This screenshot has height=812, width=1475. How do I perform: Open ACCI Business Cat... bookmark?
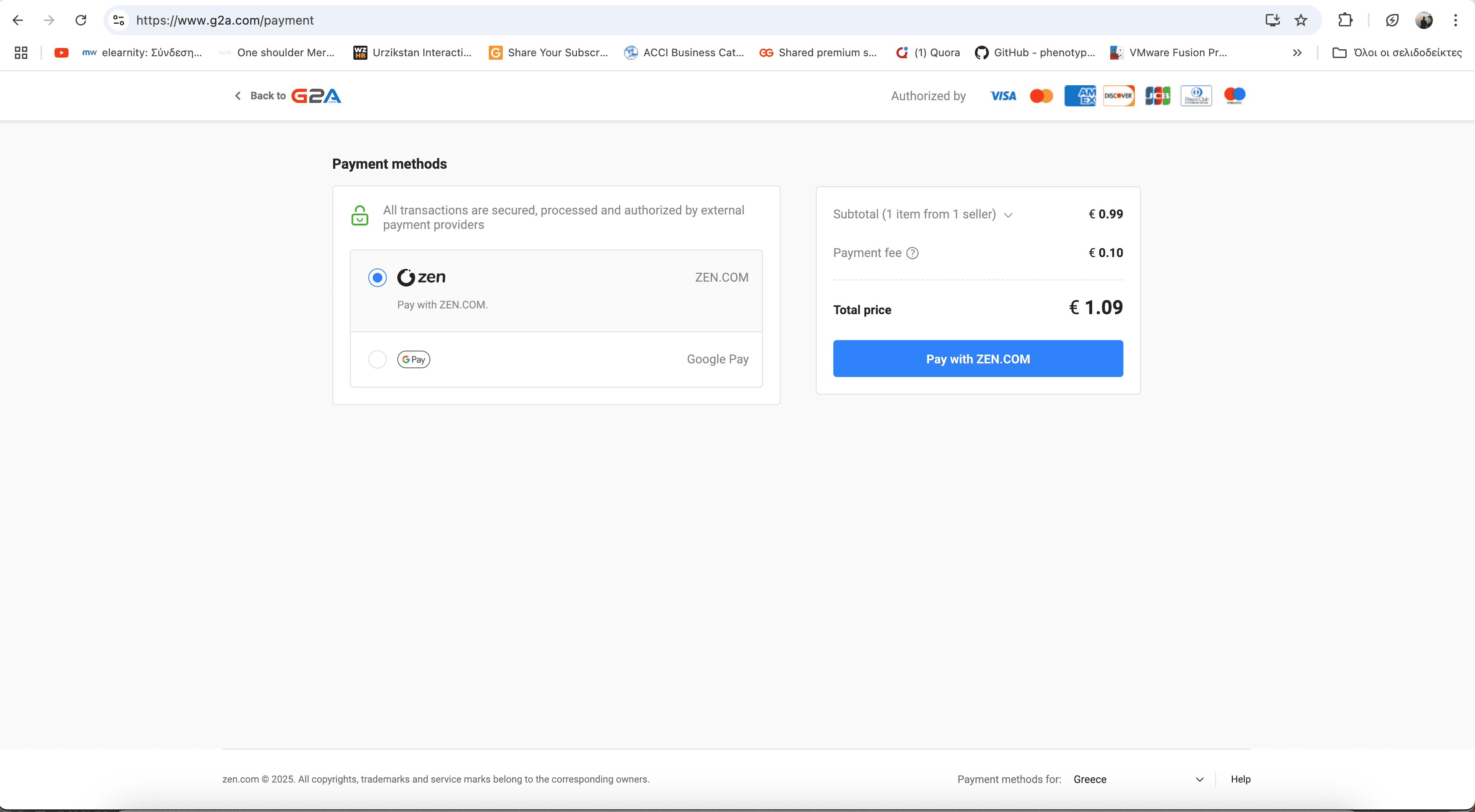(x=684, y=53)
